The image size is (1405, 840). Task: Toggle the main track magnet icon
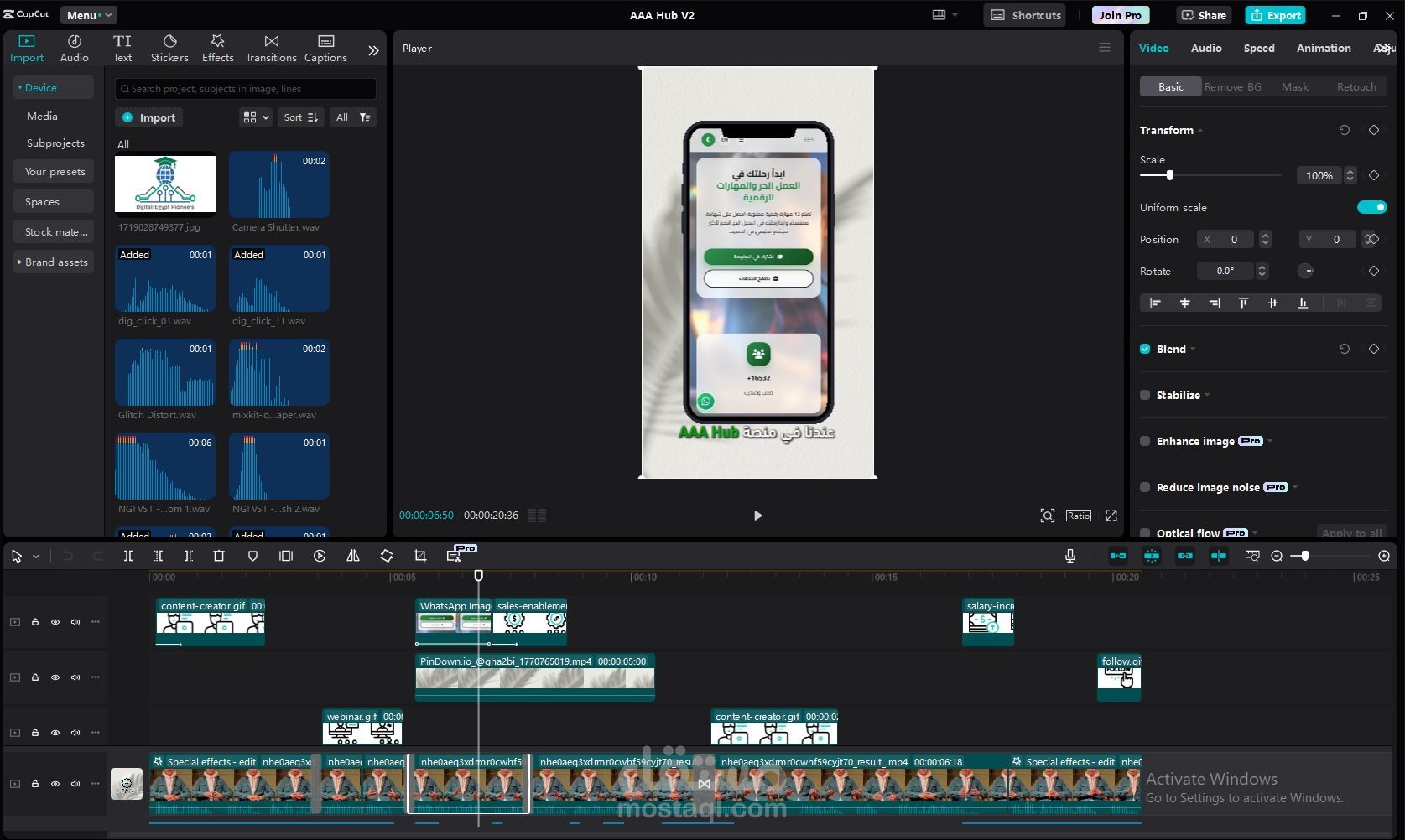[x=1118, y=556]
